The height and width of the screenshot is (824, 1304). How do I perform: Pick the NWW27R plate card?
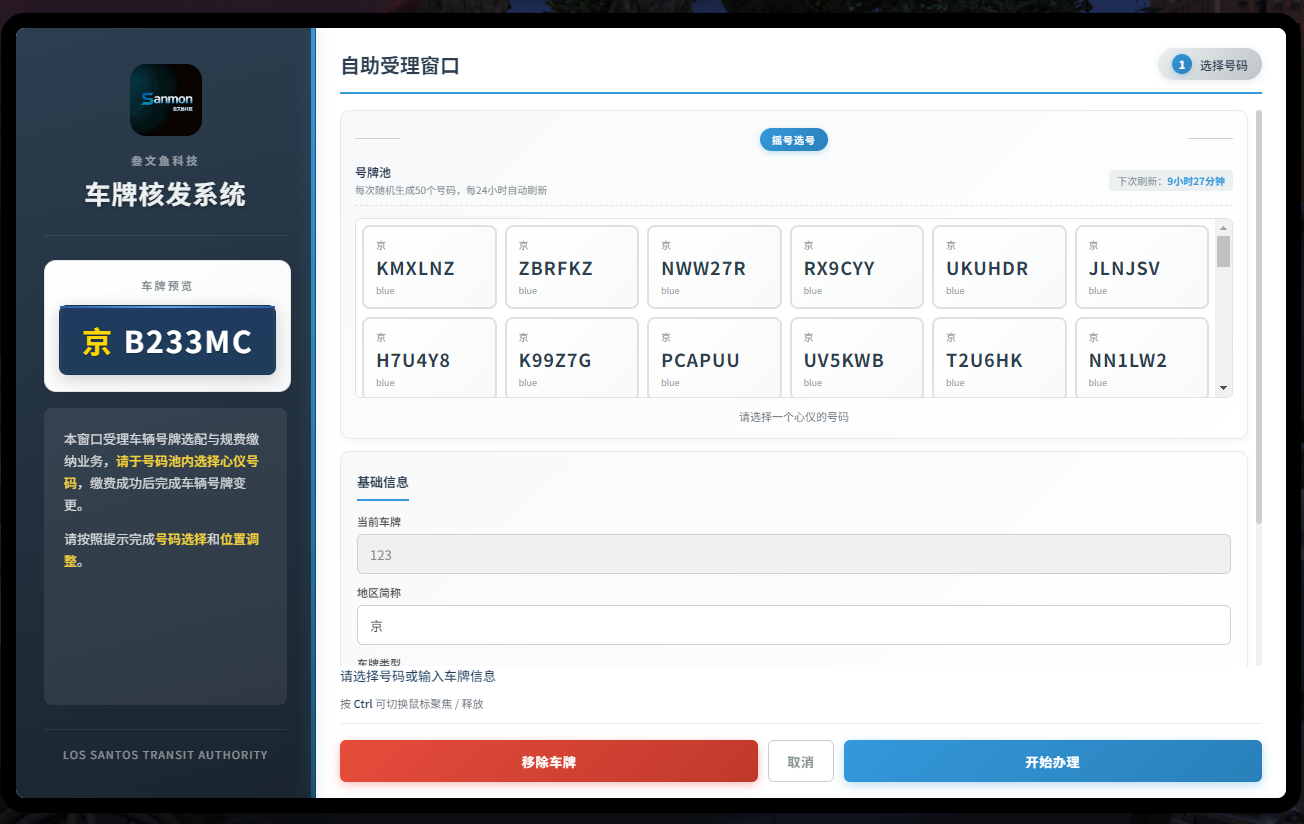pos(714,267)
